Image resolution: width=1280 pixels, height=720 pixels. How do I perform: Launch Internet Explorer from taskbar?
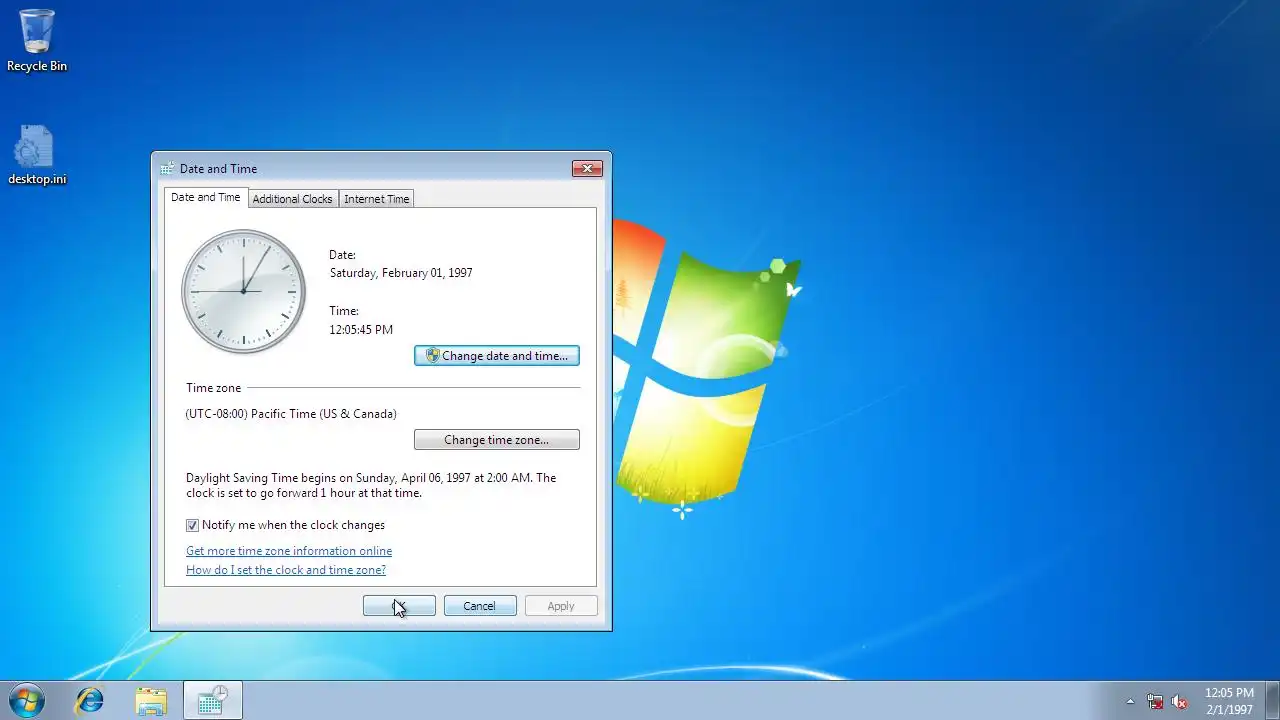tap(90, 701)
